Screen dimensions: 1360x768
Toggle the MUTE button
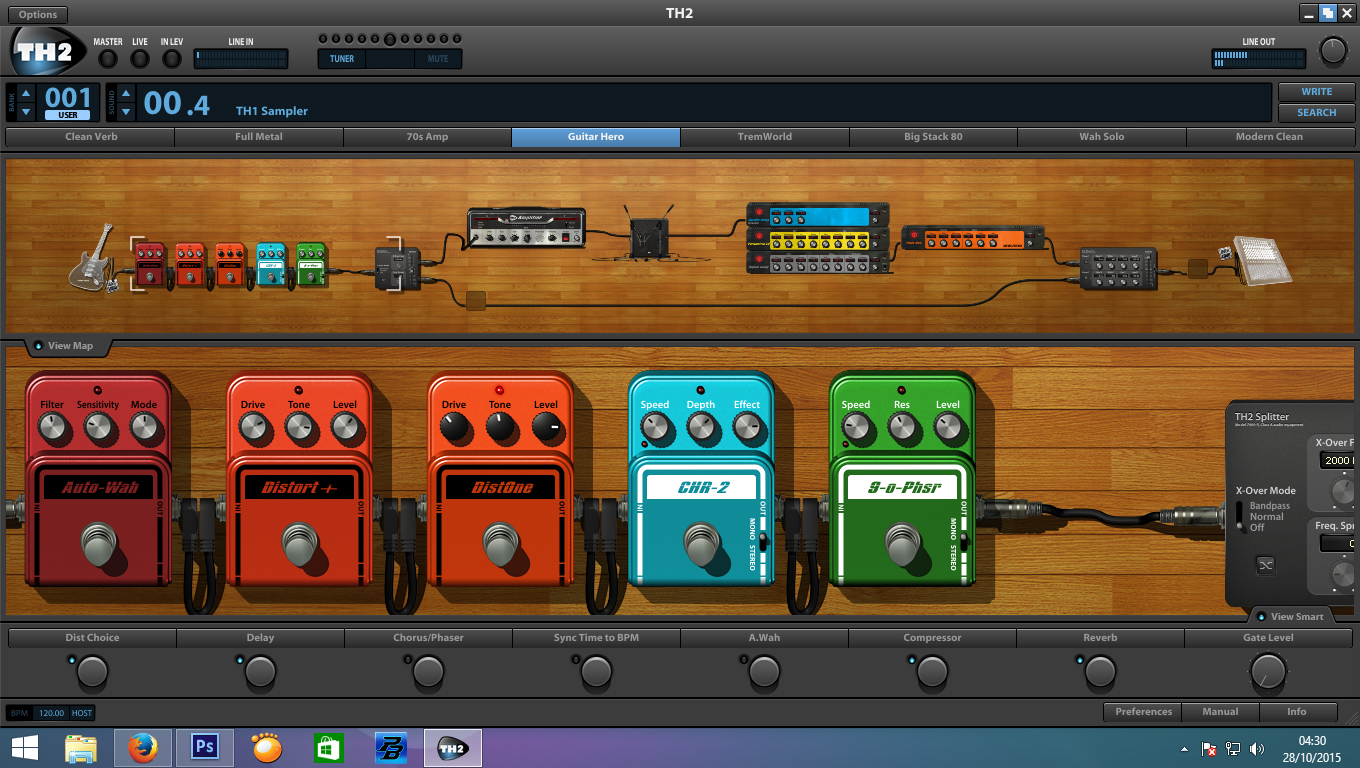tap(438, 59)
